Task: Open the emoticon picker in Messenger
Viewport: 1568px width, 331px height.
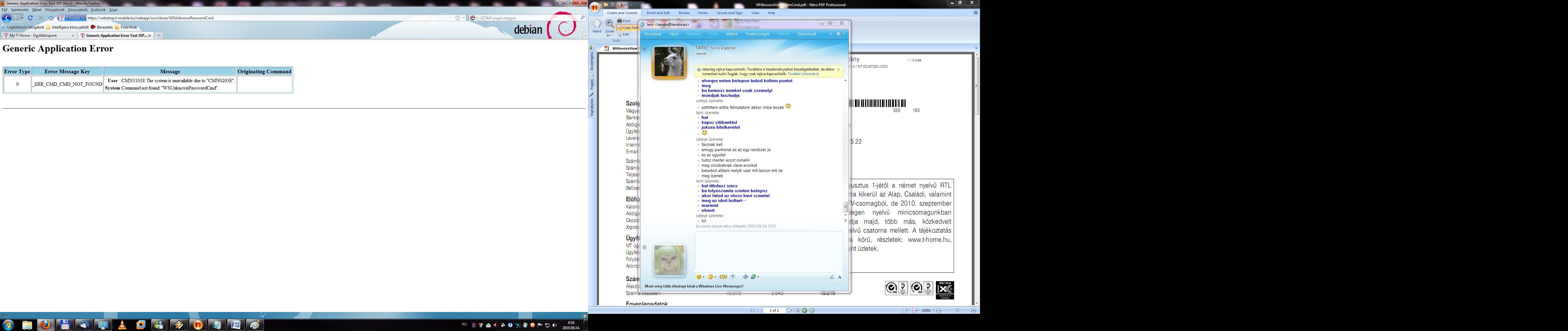Action: pyautogui.click(x=699, y=277)
